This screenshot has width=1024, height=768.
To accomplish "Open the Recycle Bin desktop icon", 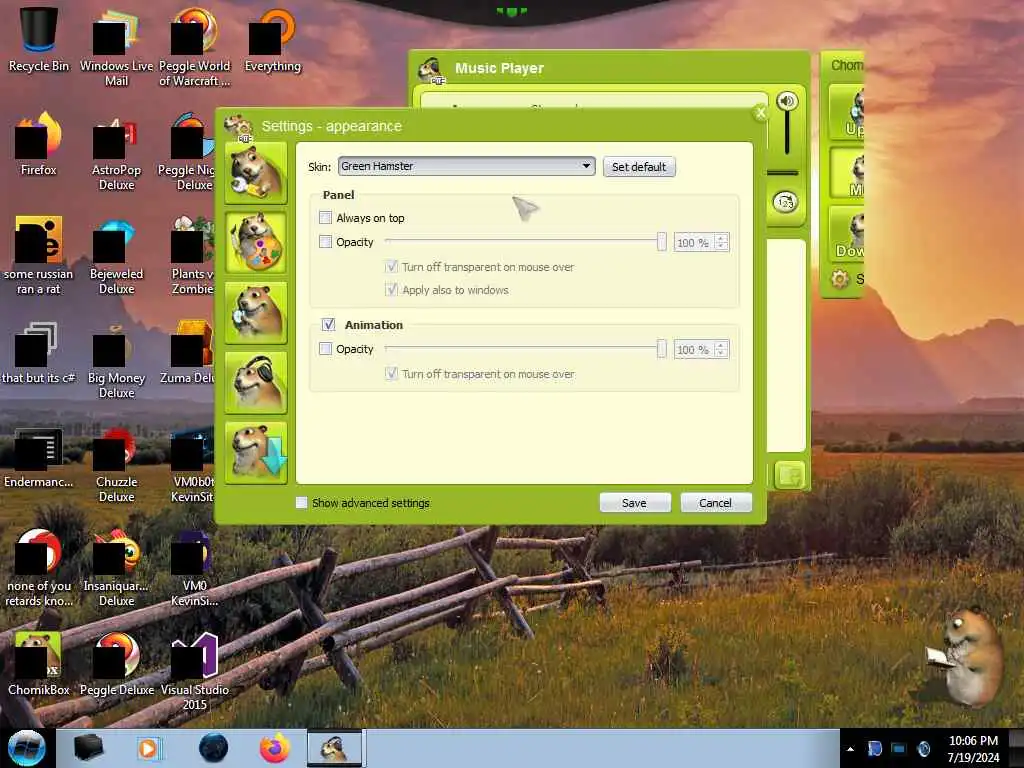I will pos(39,39).
